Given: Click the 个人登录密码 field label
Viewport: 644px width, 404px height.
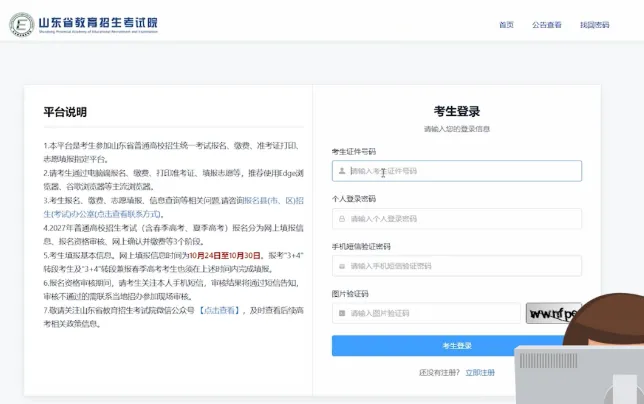Looking at the screenshot, I should [354, 199].
